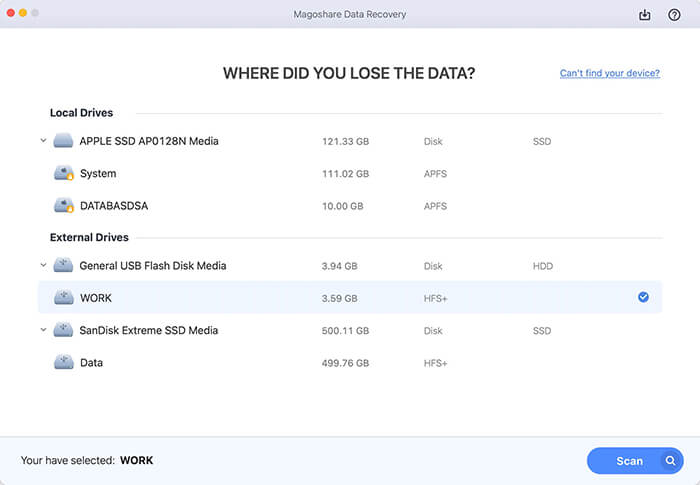
Task: Click the Data volume drive icon
Action: pyautogui.click(x=64, y=363)
